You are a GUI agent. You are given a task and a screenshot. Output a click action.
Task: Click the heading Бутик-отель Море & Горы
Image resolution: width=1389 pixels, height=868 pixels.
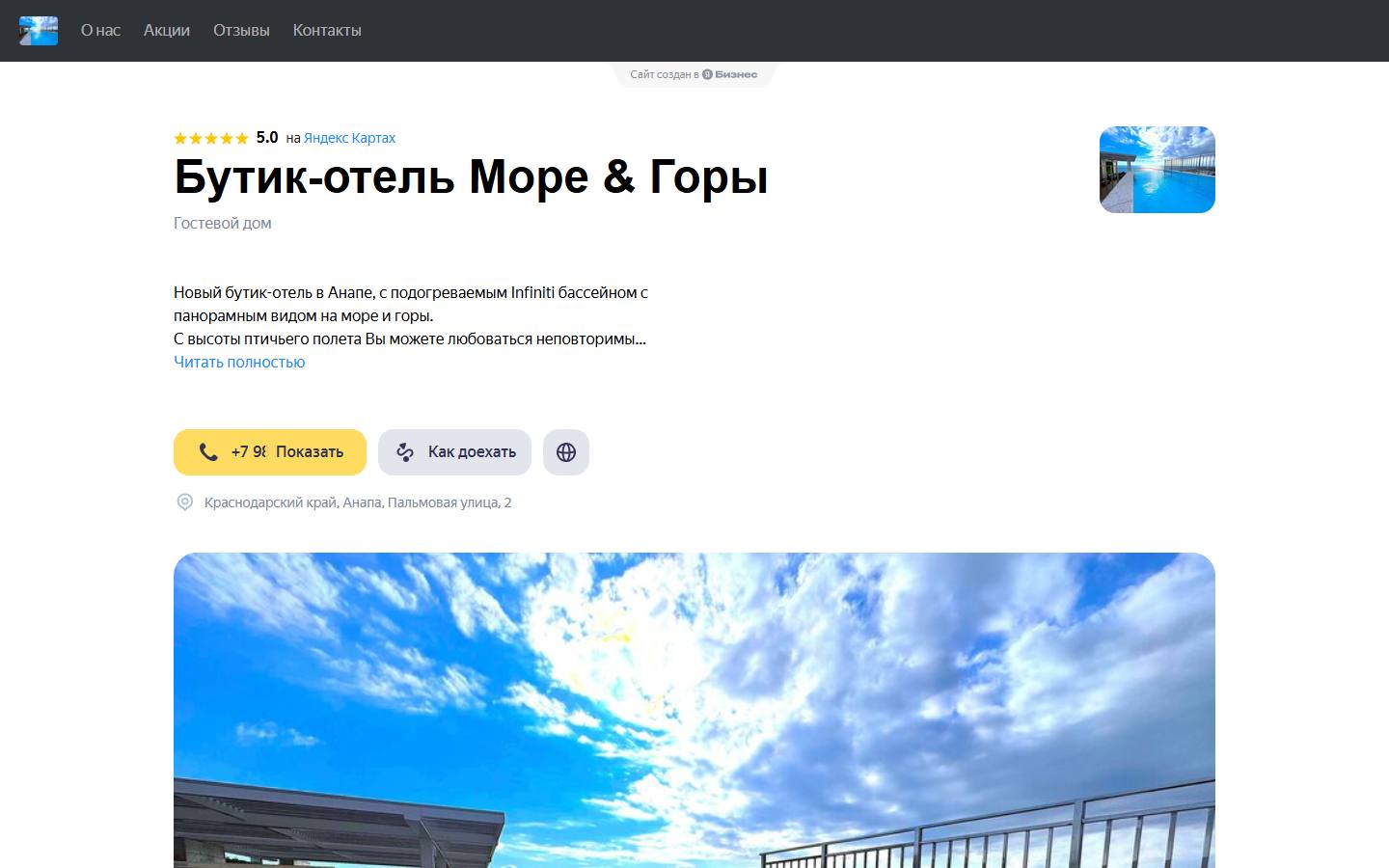pyautogui.click(x=471, y=177)
